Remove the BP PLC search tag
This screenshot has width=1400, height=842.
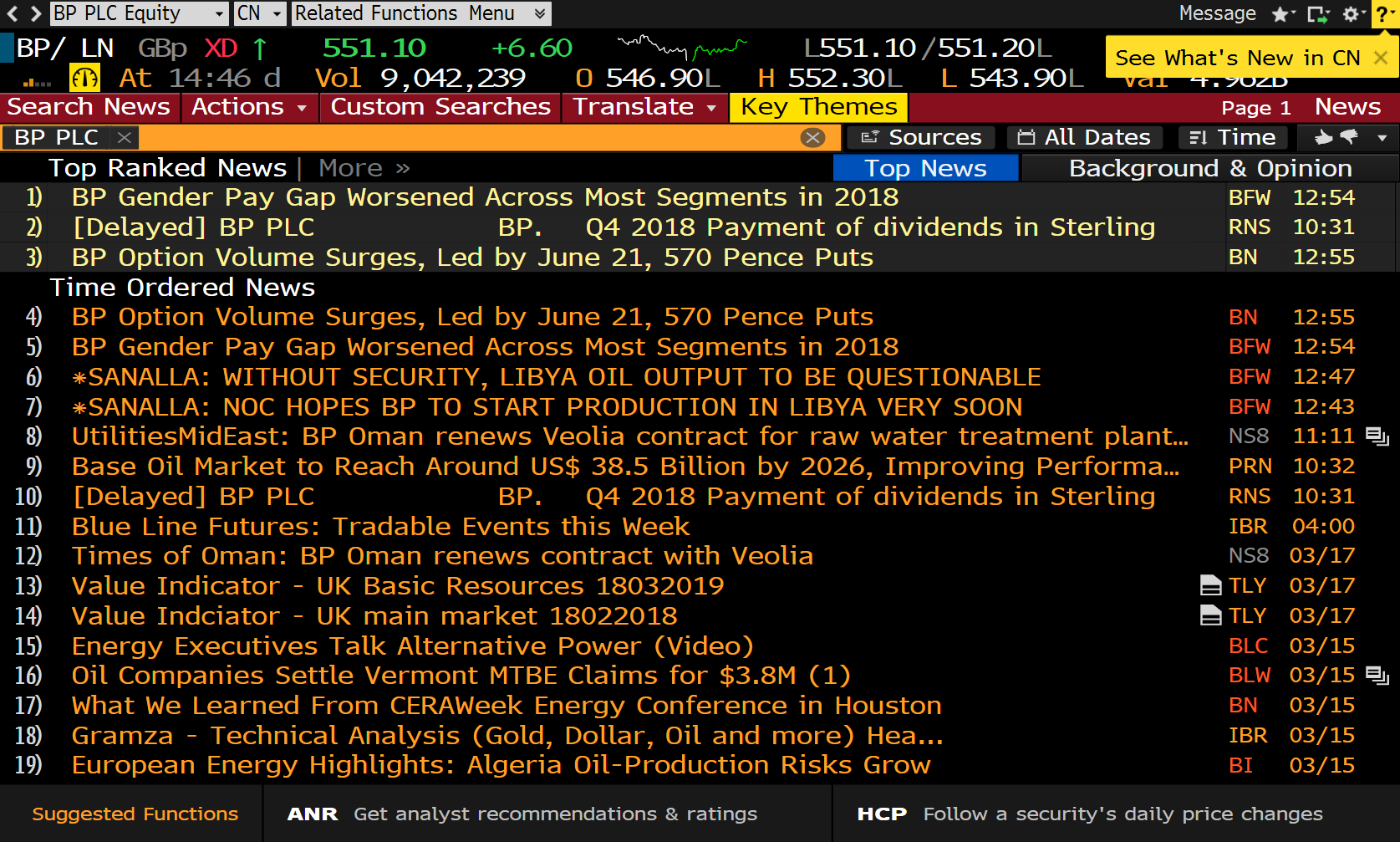[x=125, y=138]
